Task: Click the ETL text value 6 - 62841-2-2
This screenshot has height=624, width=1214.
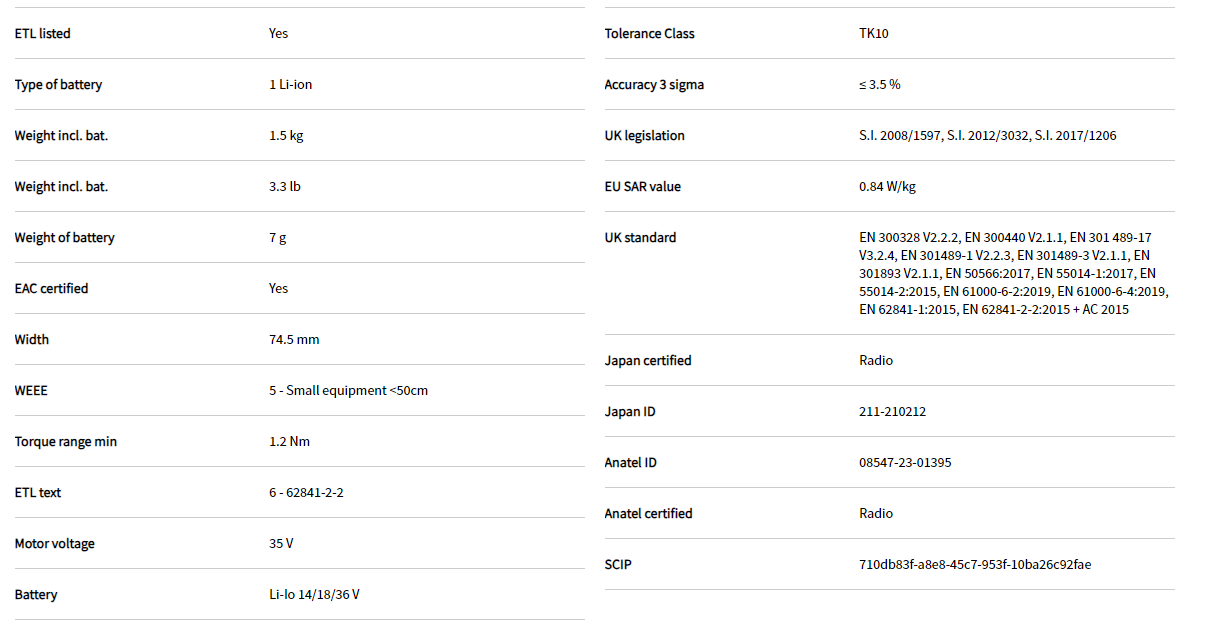Action: (x=306, y=492)
